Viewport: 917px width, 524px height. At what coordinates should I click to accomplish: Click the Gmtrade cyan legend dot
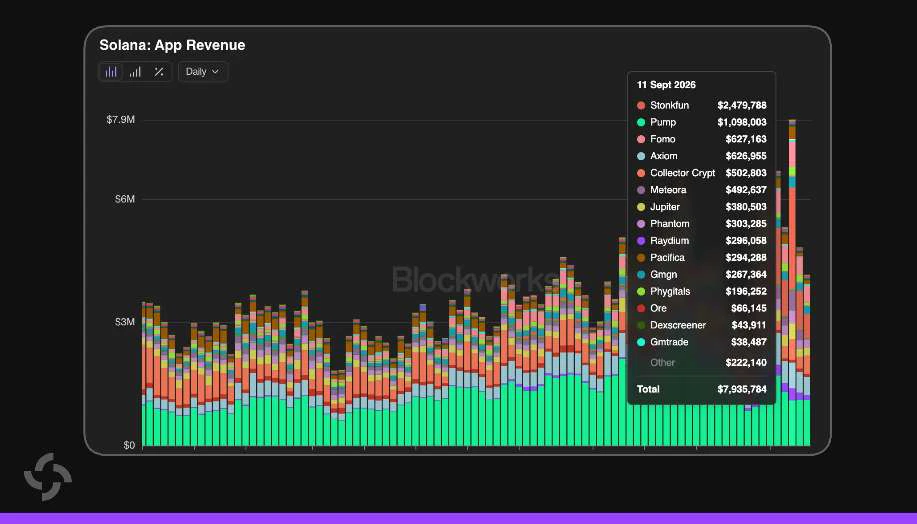(x=641, y=342)
